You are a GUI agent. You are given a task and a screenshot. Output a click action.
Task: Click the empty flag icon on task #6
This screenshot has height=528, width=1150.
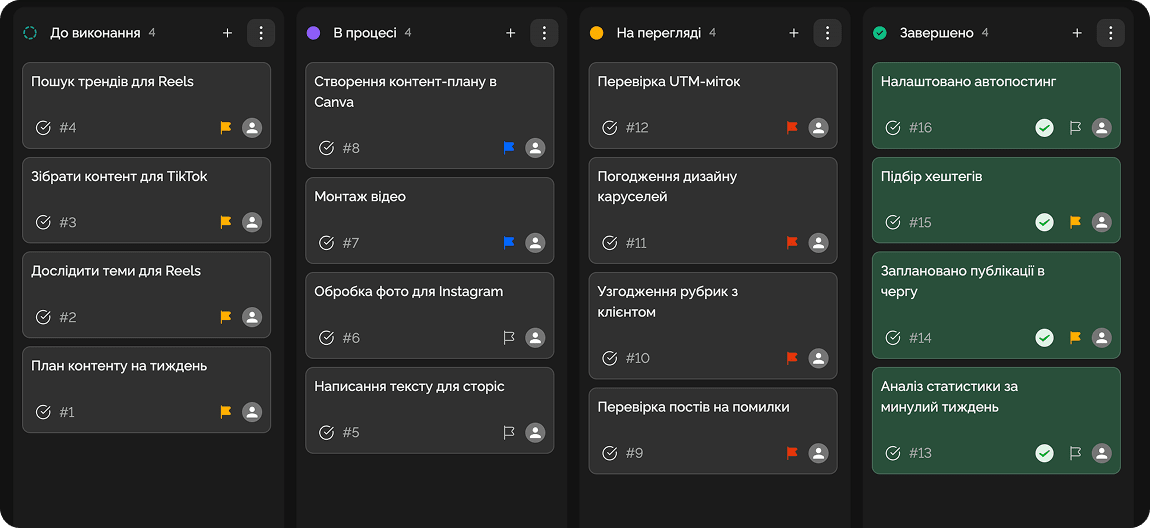tap(509, 338)
